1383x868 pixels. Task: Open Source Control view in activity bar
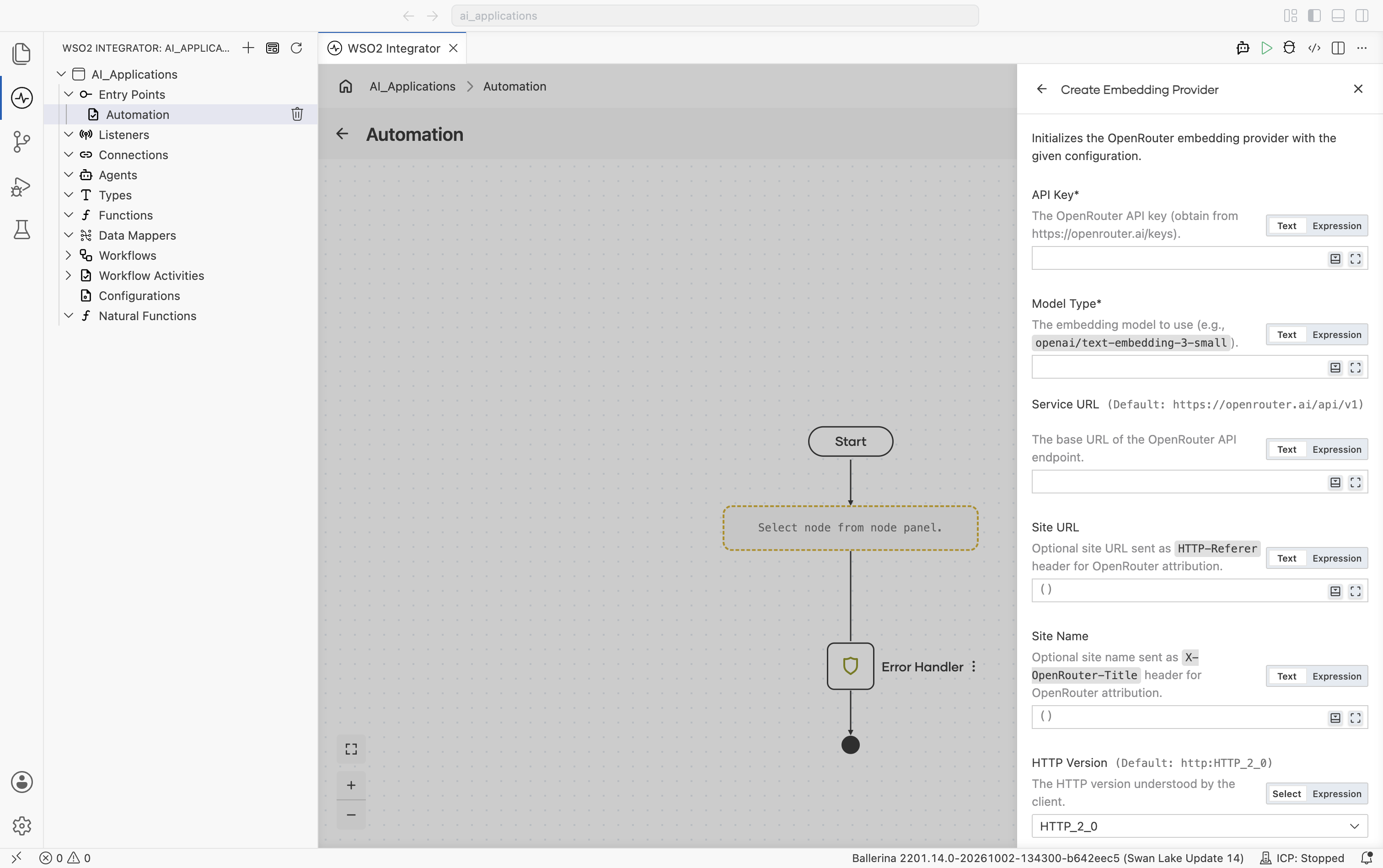pos(21,142)
